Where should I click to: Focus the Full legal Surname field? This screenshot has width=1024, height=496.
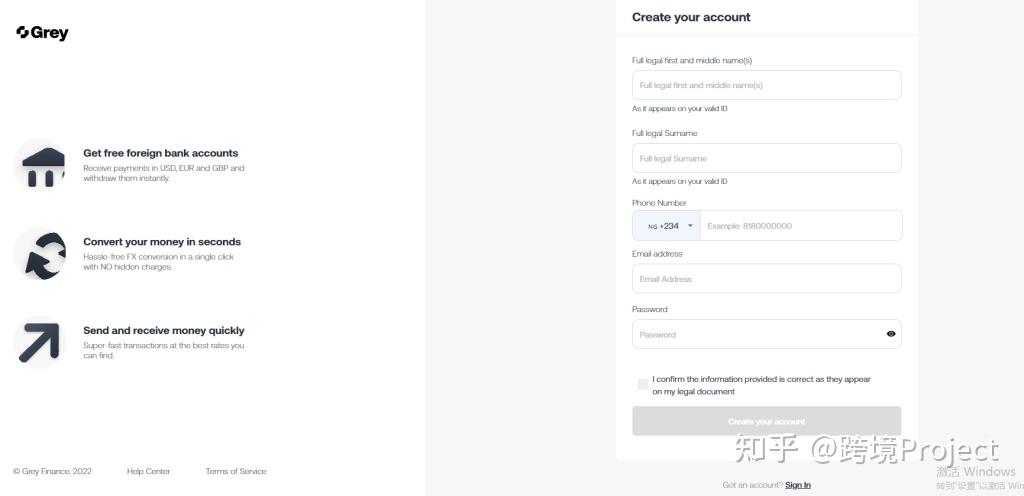point(766,158)
